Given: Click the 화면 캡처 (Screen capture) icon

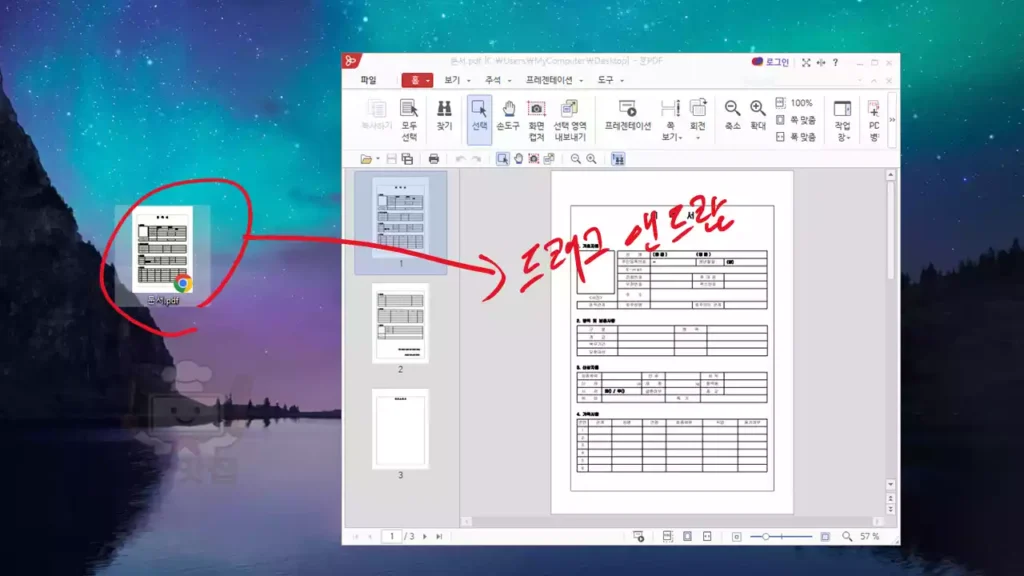Looking at the screenshot, I should [537, 115].
